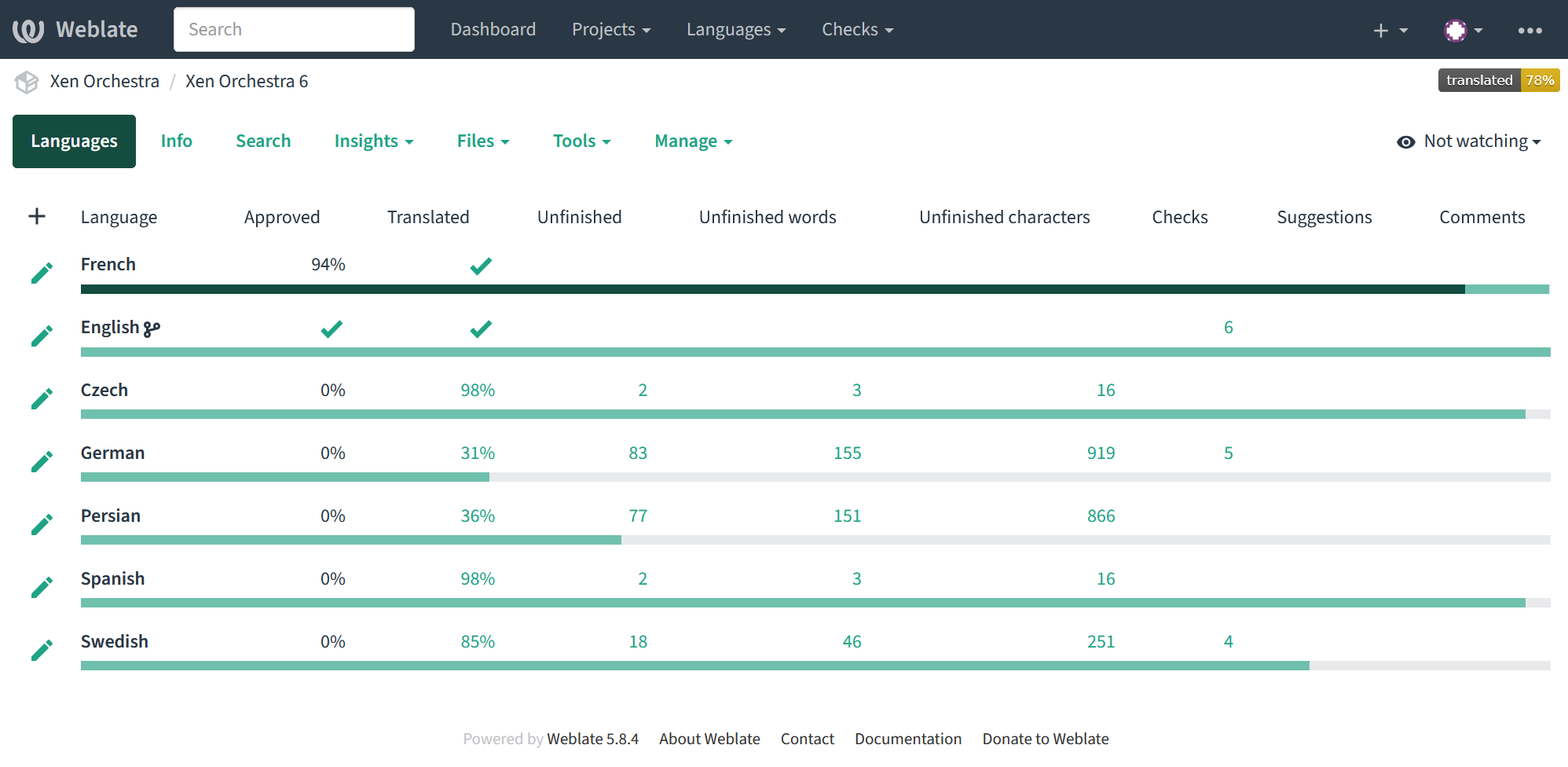Expand the Manage menu

[x=694, y=141]
